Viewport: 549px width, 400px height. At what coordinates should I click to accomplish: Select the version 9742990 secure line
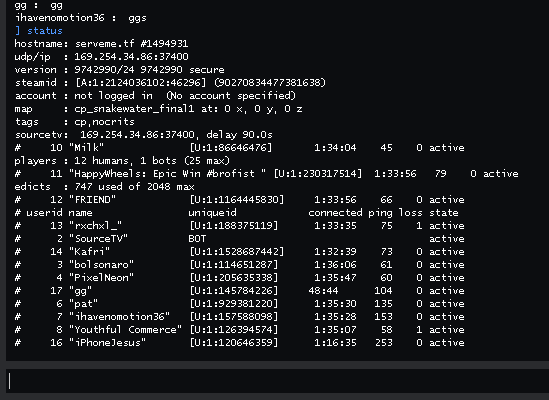coord(119,70)
